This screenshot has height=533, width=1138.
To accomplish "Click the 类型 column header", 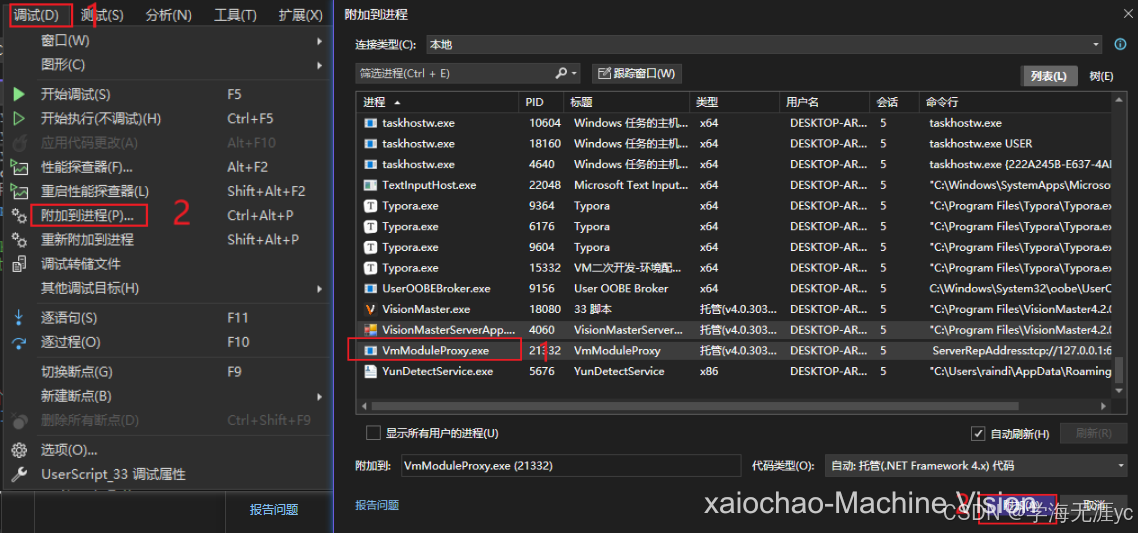I will [734, 102].
